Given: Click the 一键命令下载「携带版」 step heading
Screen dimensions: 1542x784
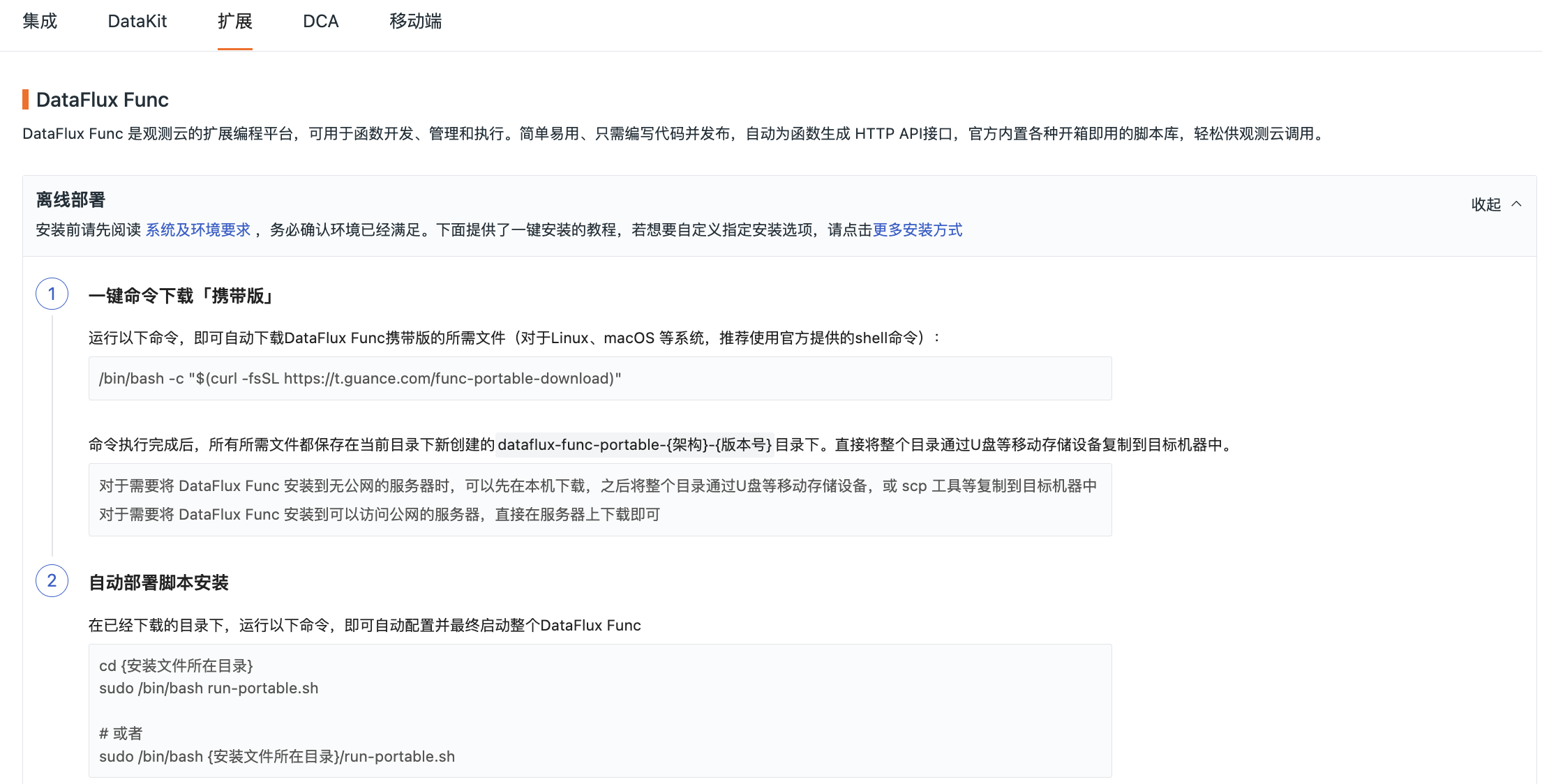Looking at the screenshot, I should point(181,296).
